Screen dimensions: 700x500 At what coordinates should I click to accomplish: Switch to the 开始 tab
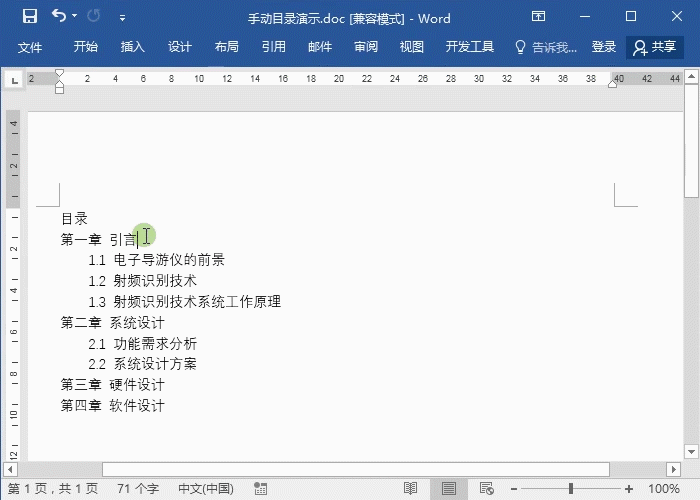86,46
